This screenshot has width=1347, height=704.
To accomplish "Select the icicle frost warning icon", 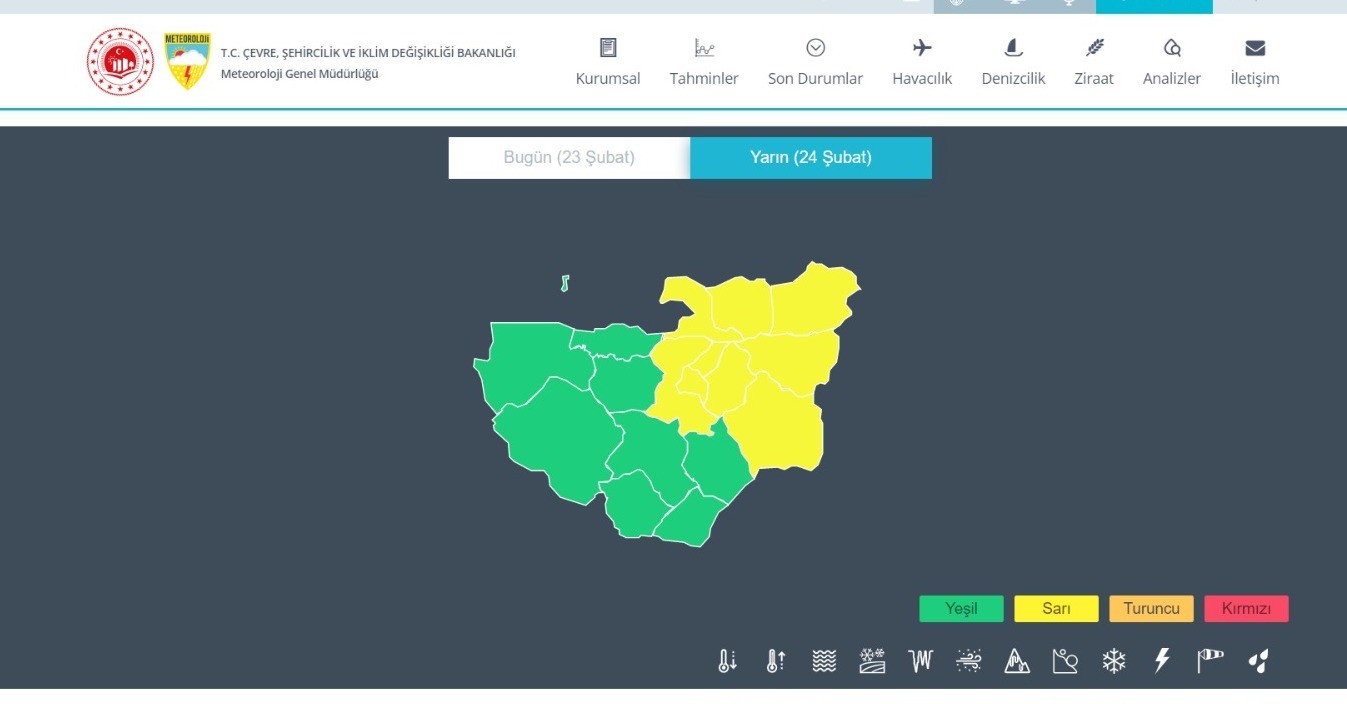I will click(x=920, y=661).
